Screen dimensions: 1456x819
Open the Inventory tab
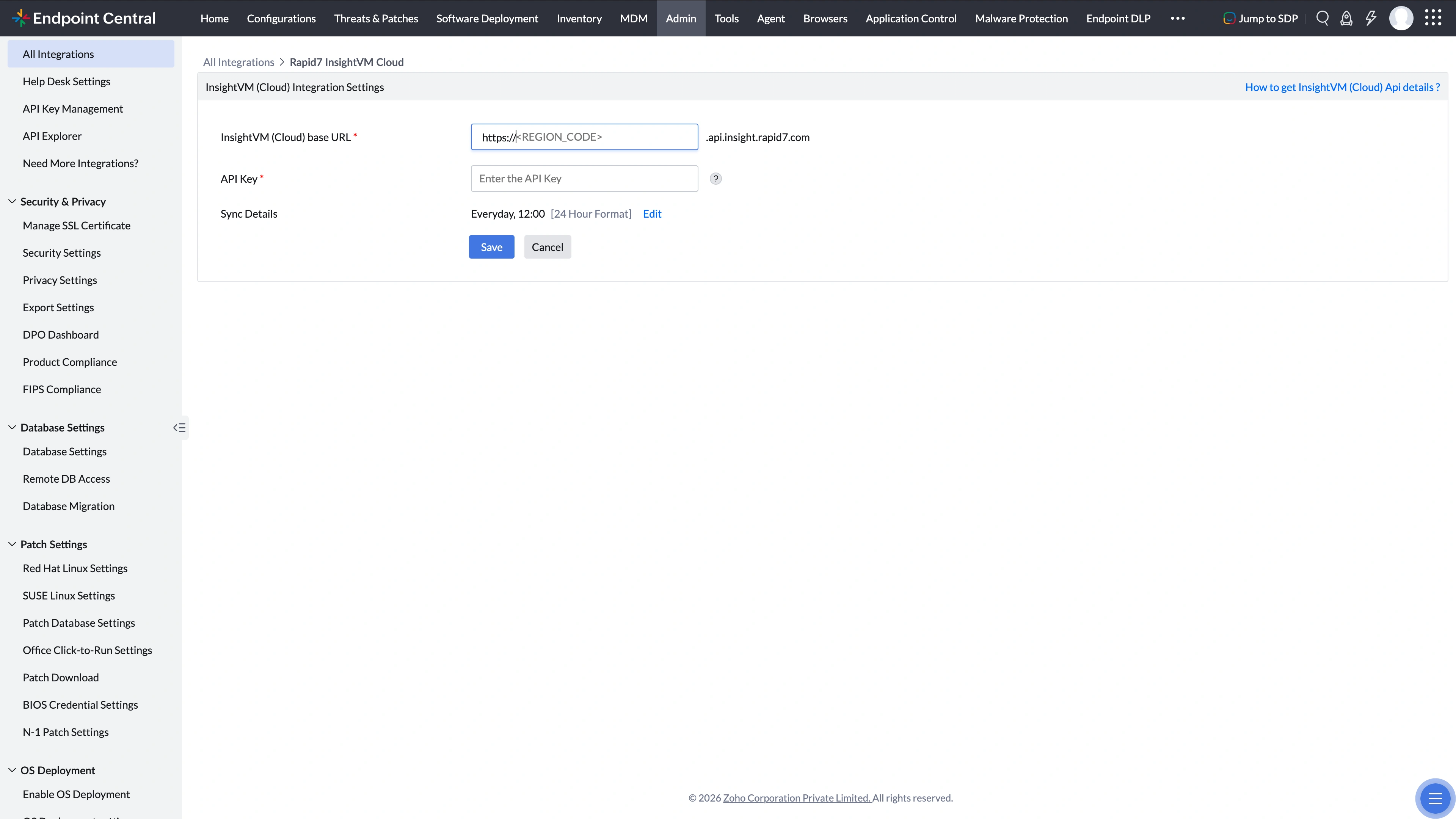point(579,18)
